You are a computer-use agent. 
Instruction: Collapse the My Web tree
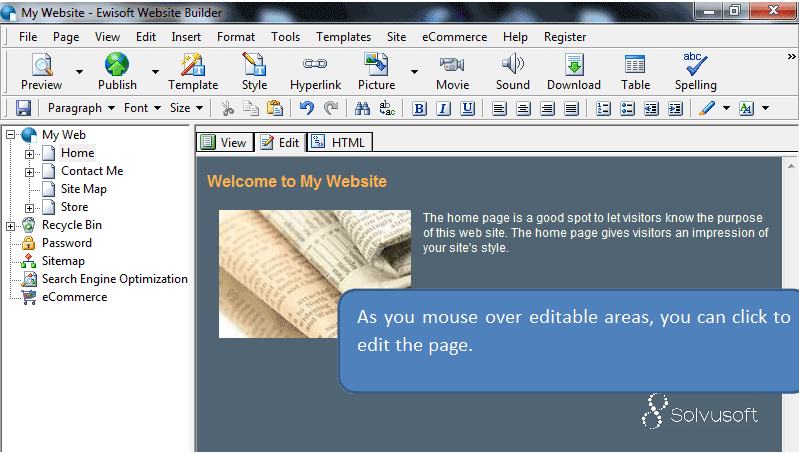[x=10, y=135]
